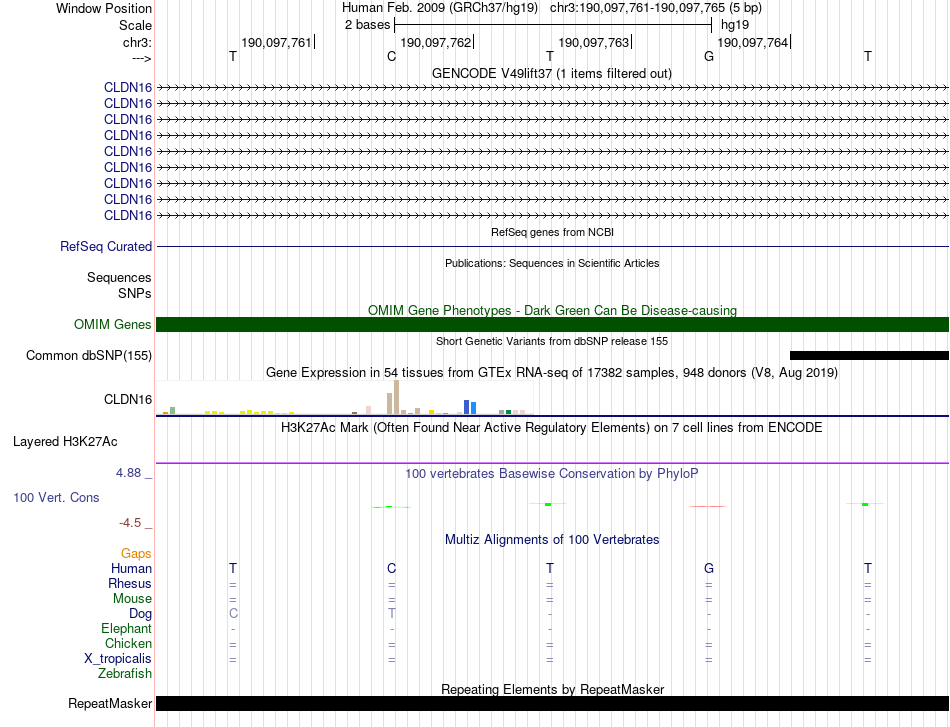
Task: Click the 100 Vert. Cons label
Action: pyautogui.click(x=56, y=497)
